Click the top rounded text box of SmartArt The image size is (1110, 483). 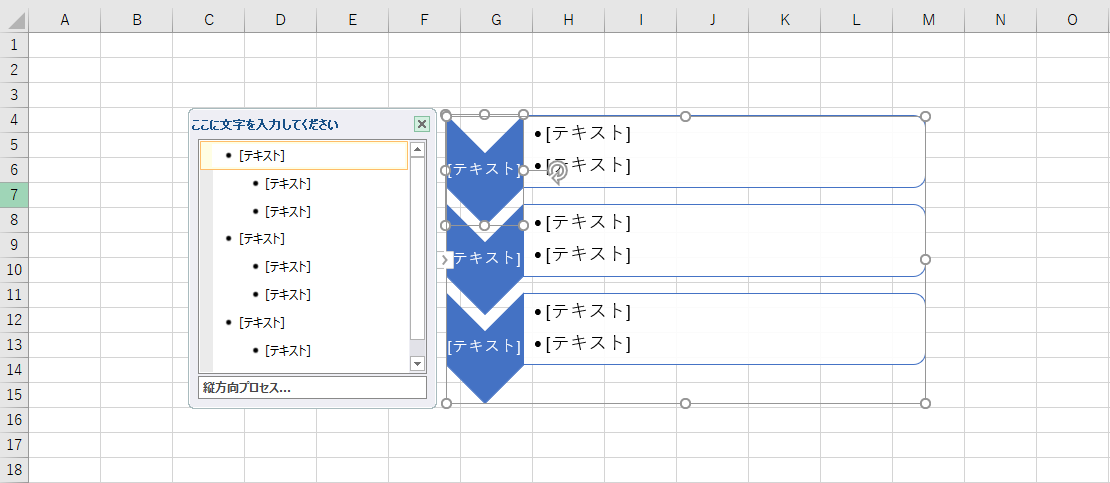pos(724,152)
